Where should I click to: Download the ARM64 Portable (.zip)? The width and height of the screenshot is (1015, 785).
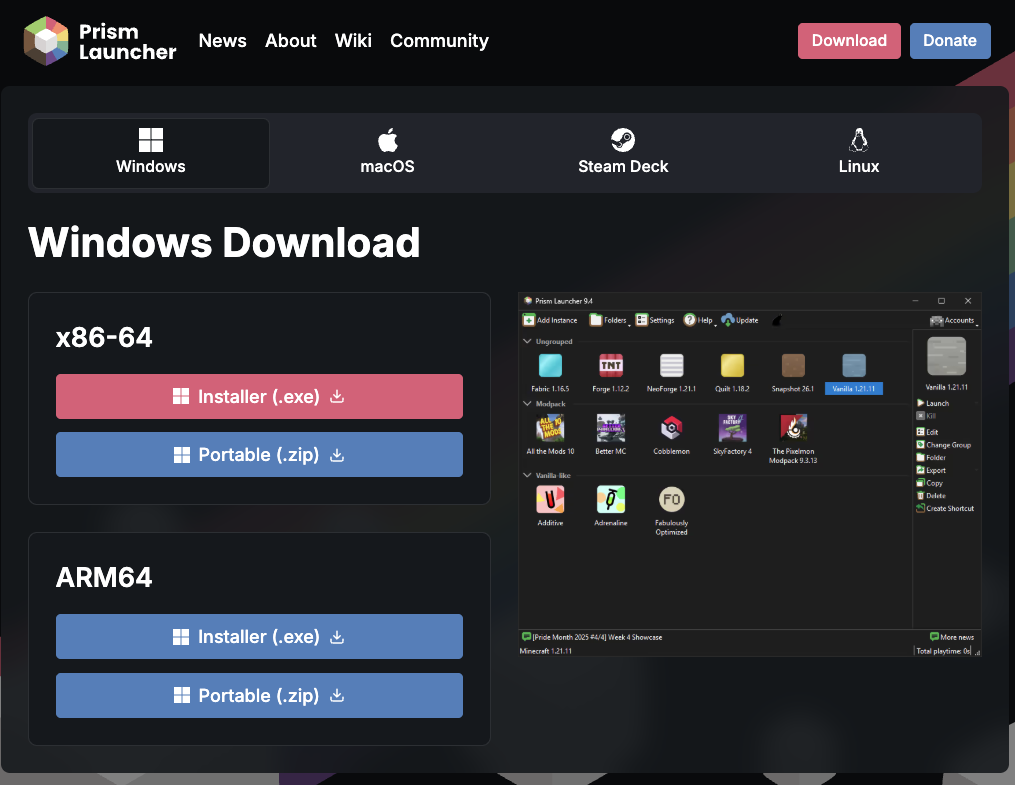click(259, 695)
